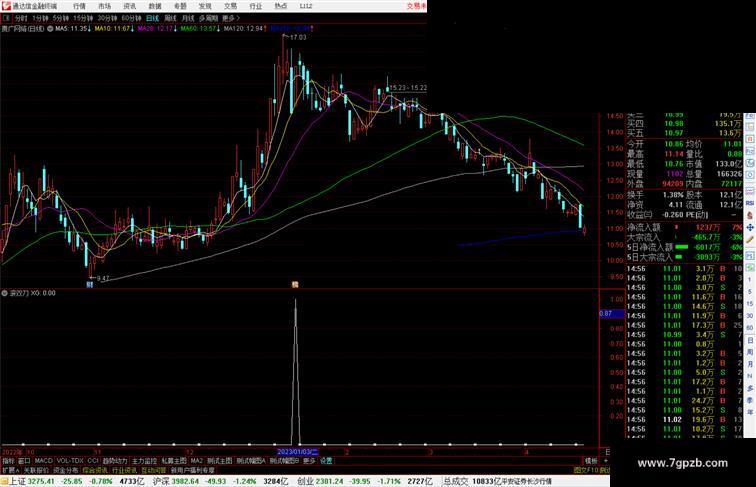
Task: Open the 热点 menu
Action: coord(281,6)
